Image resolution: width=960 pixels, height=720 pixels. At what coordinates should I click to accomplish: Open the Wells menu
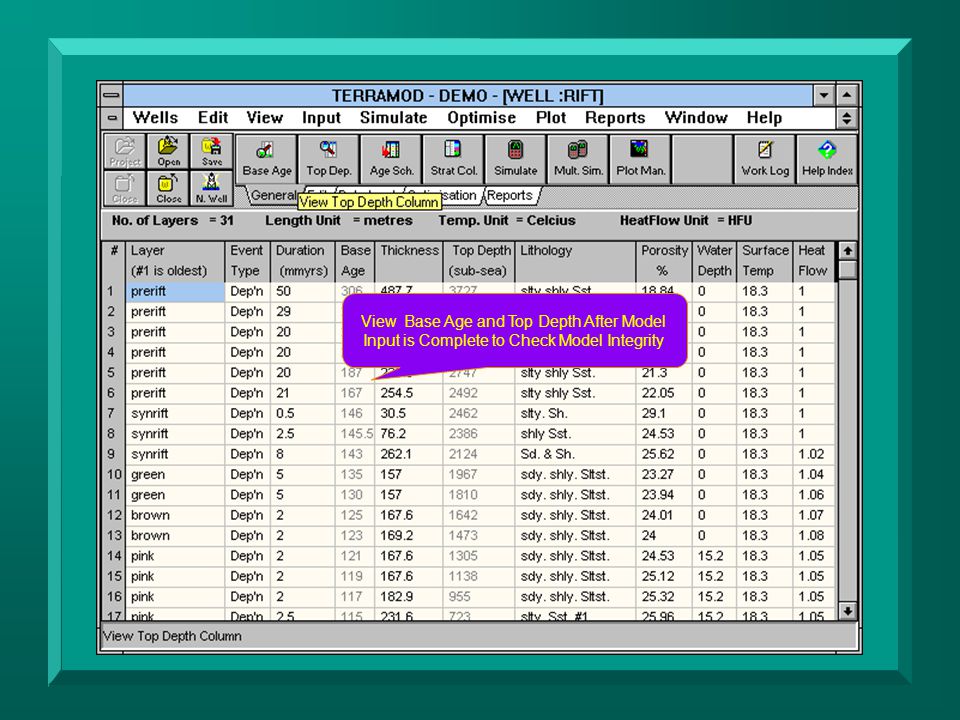[x=155, y=118]
